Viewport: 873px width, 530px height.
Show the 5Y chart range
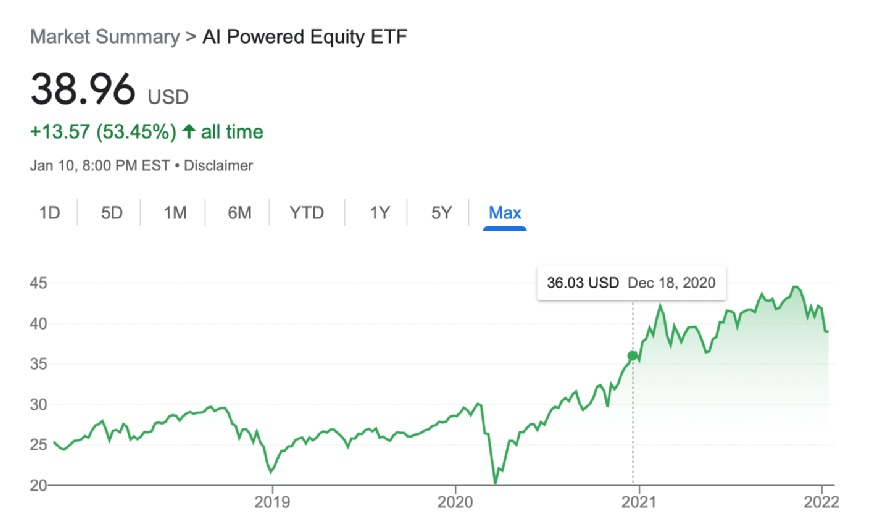(x=442, y=212)
